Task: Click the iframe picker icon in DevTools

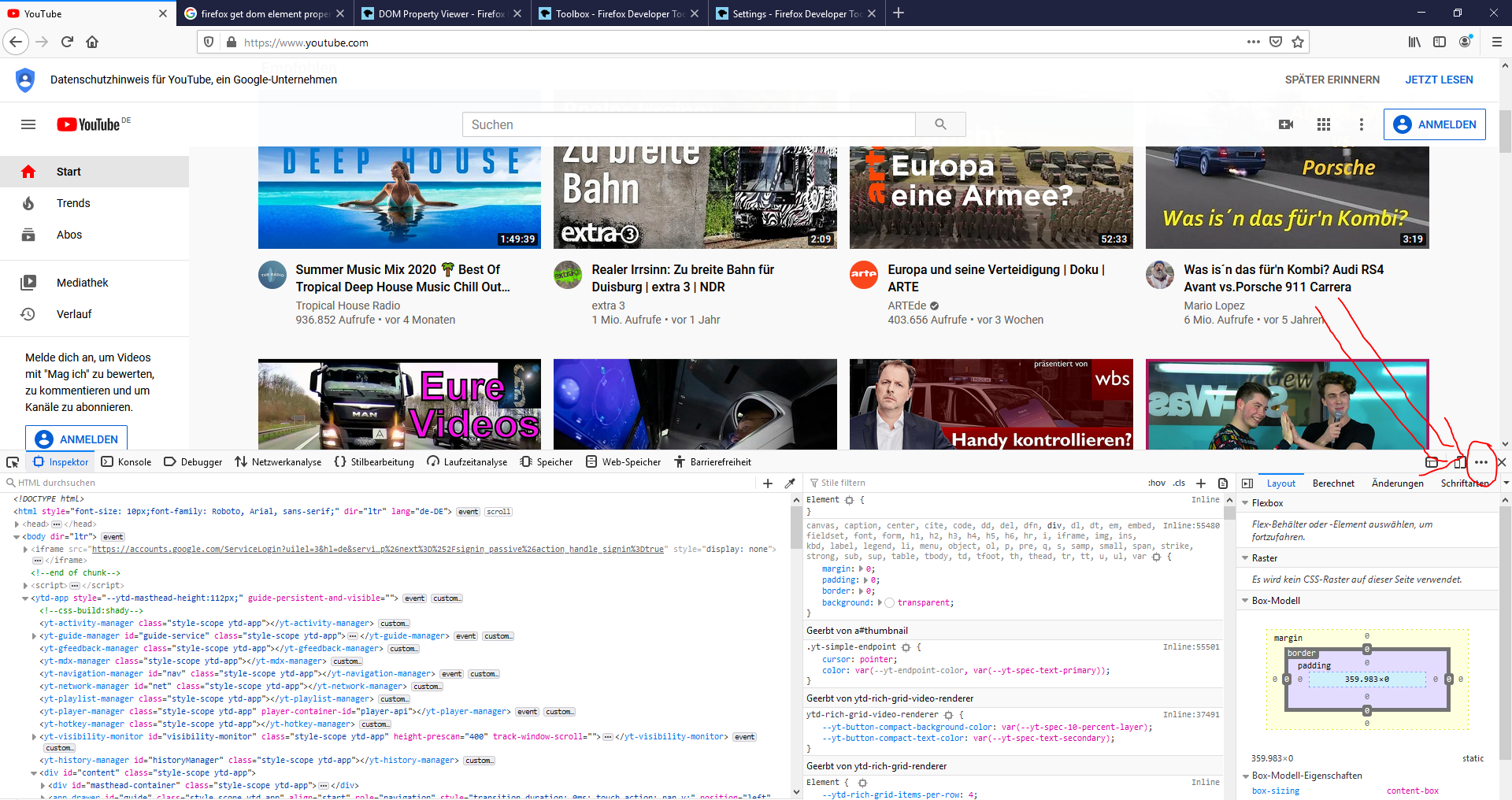Action: point(1432,462)
